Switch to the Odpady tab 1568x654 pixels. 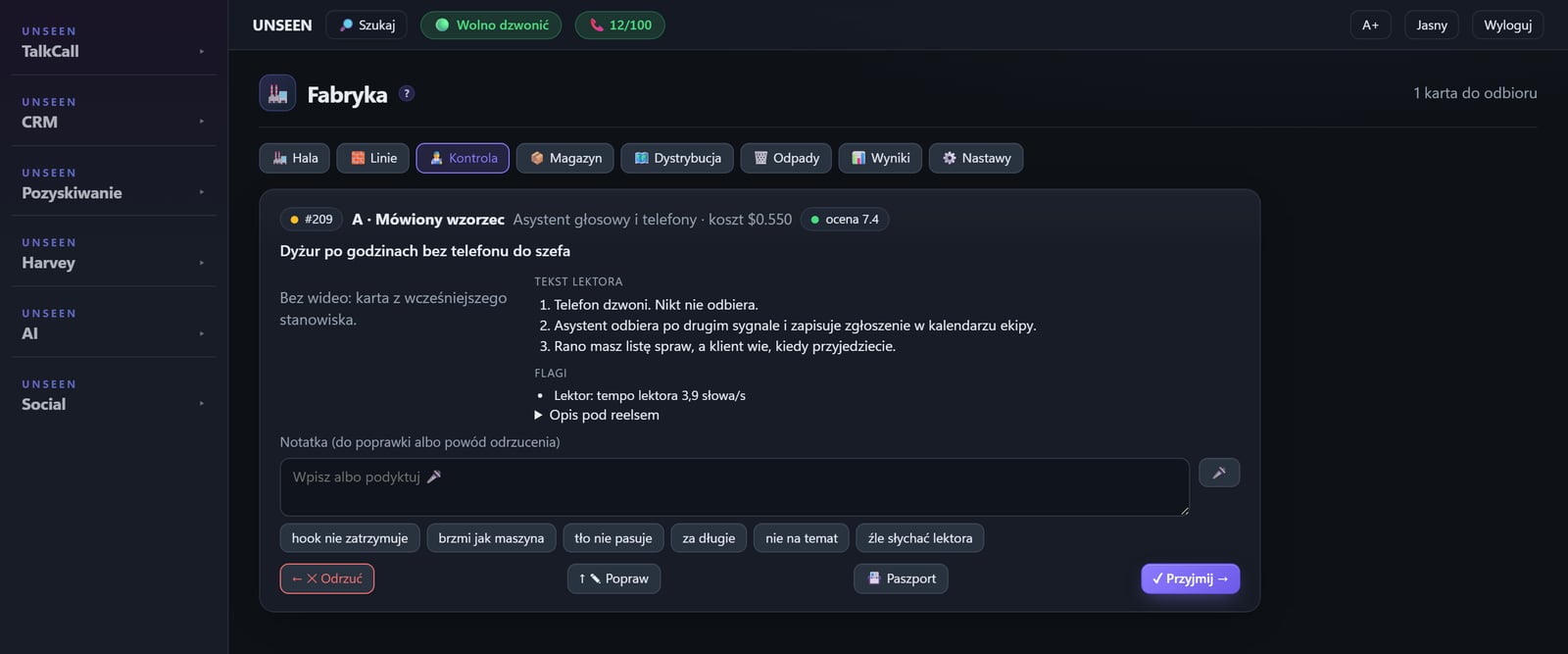tap(786, 158)
